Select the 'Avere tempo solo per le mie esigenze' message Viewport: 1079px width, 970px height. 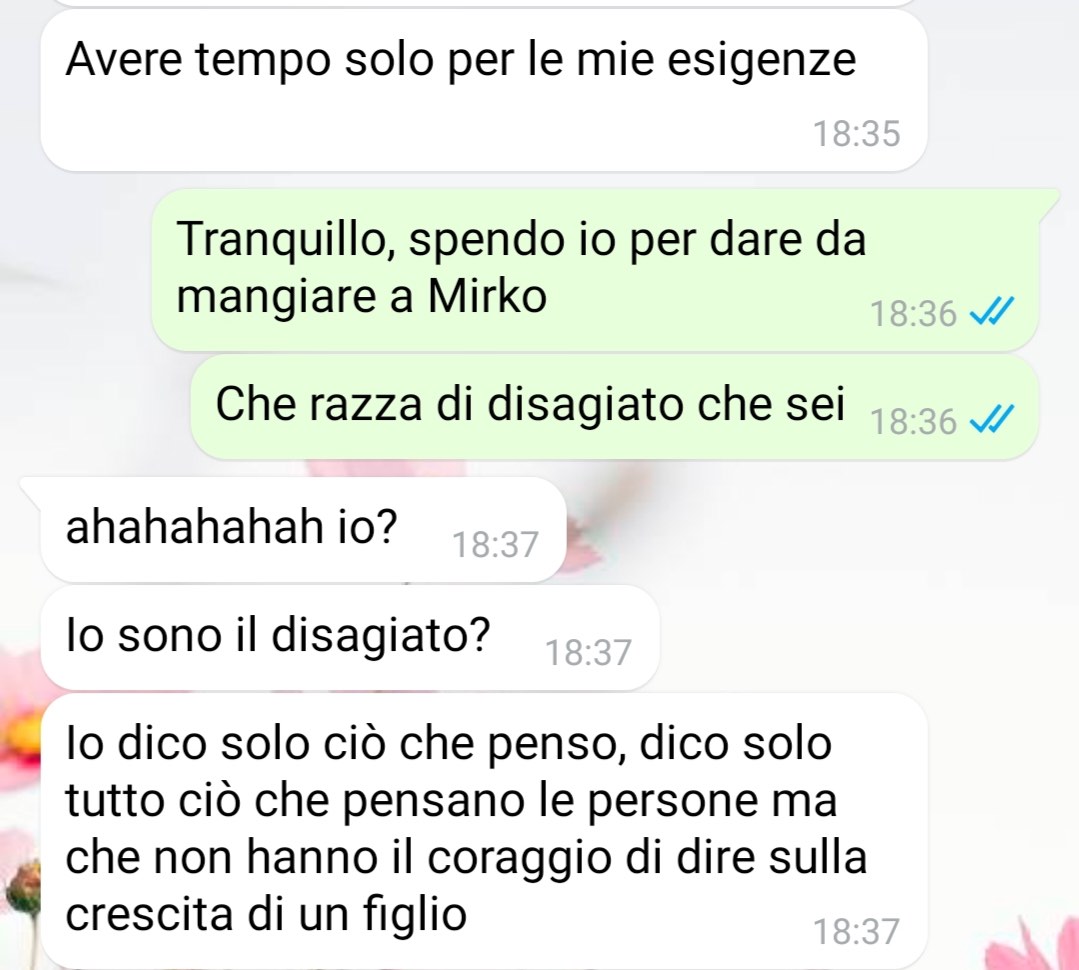(x=484, y=90)
